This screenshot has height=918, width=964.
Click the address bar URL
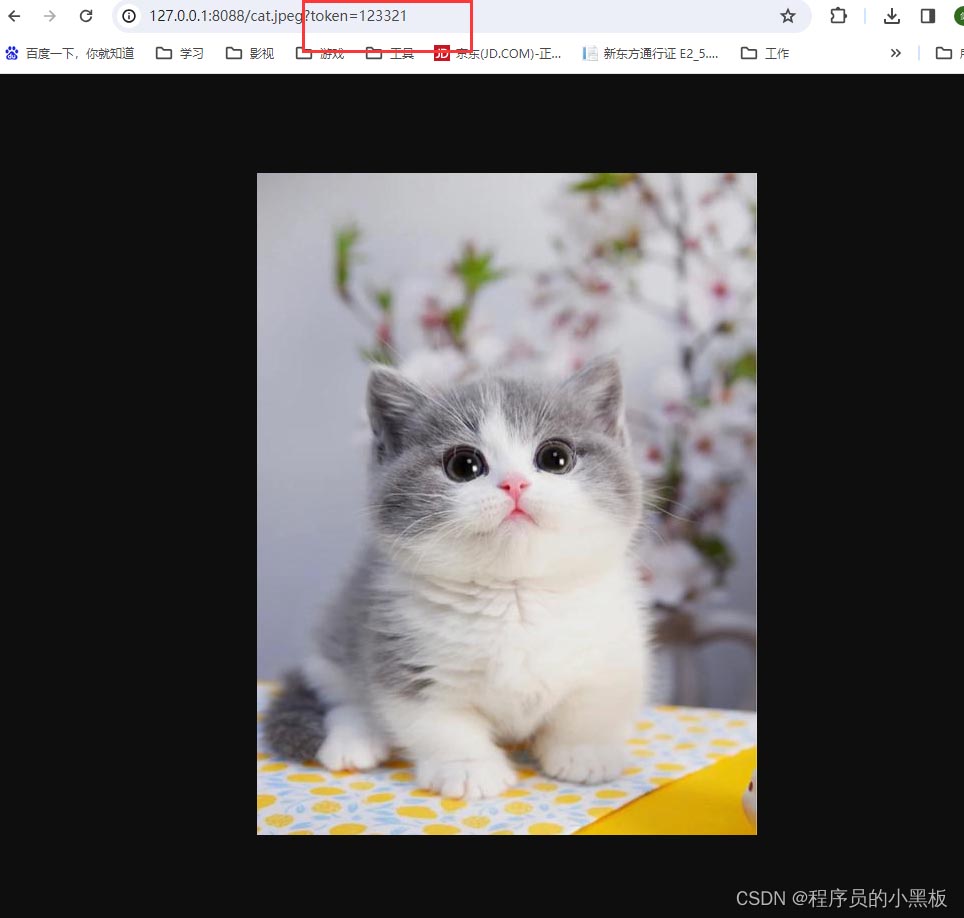coord(278,16)
